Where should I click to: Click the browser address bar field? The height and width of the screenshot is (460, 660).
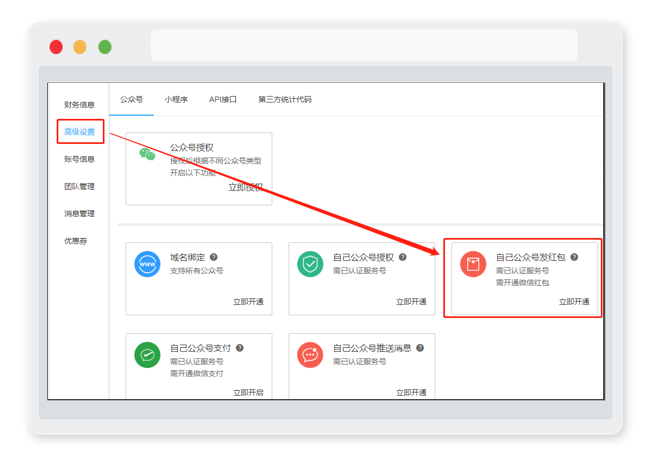pyautogui.click(x=364, y=45)
